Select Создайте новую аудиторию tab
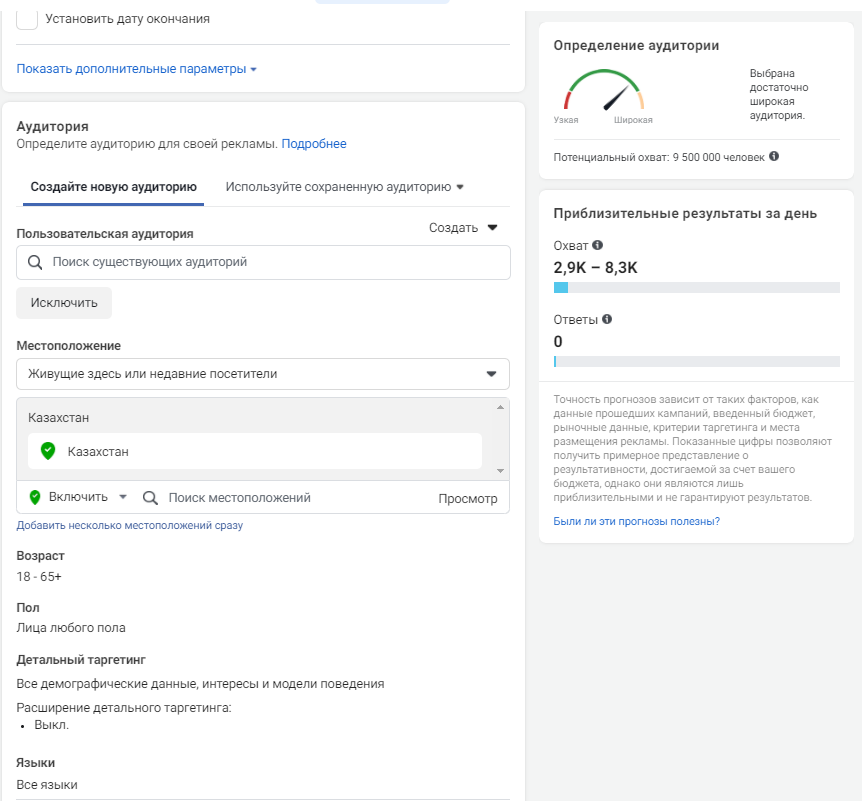Screen dimensions: 862x801 tap(113, 187)
